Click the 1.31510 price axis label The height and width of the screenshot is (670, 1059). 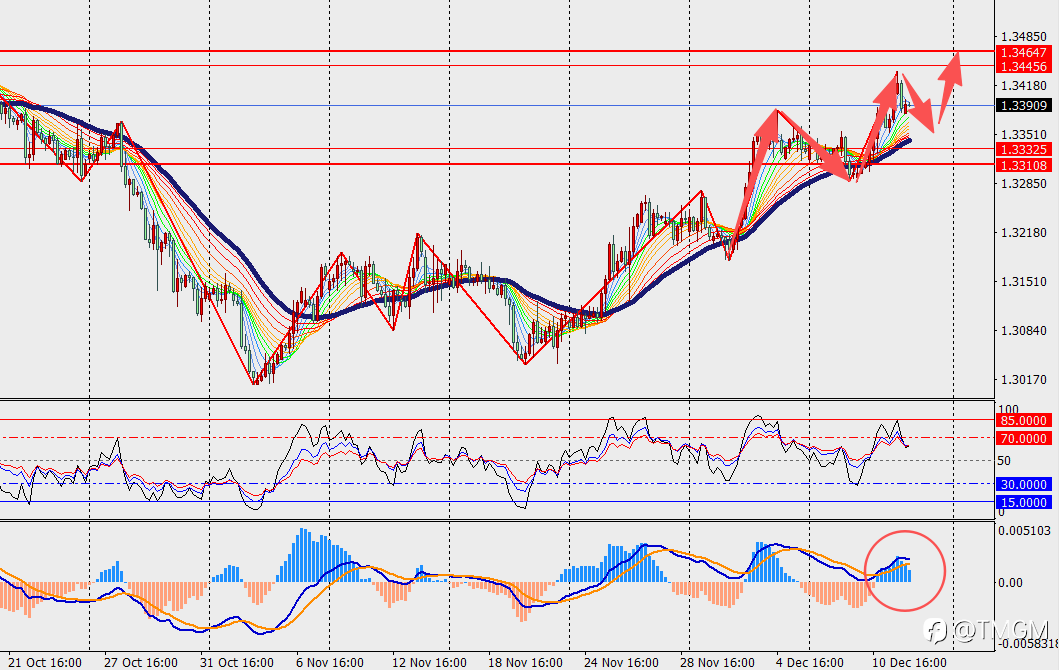pyautogui.click(x=1024, y=282)
